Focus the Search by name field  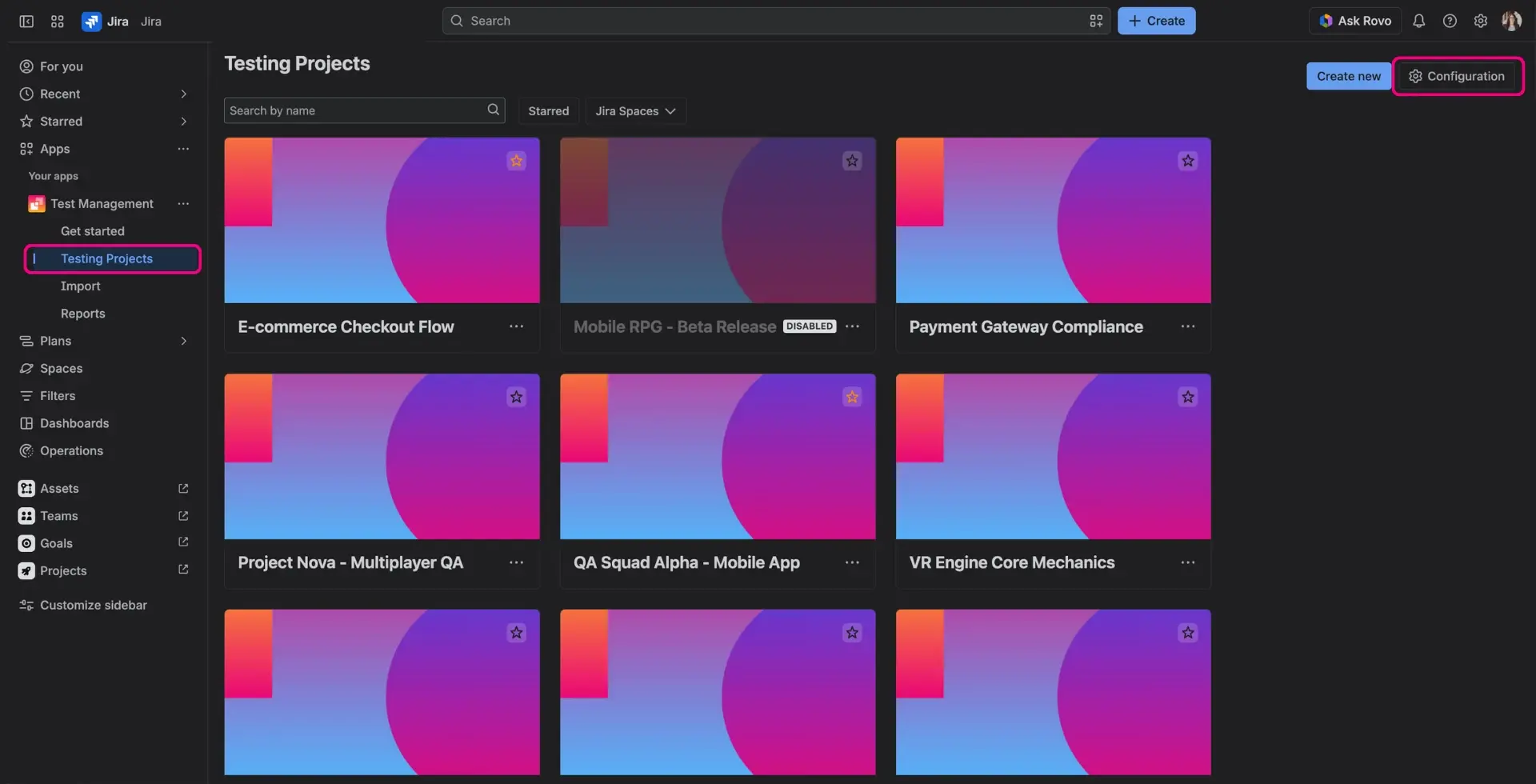(x=364, y=110)
